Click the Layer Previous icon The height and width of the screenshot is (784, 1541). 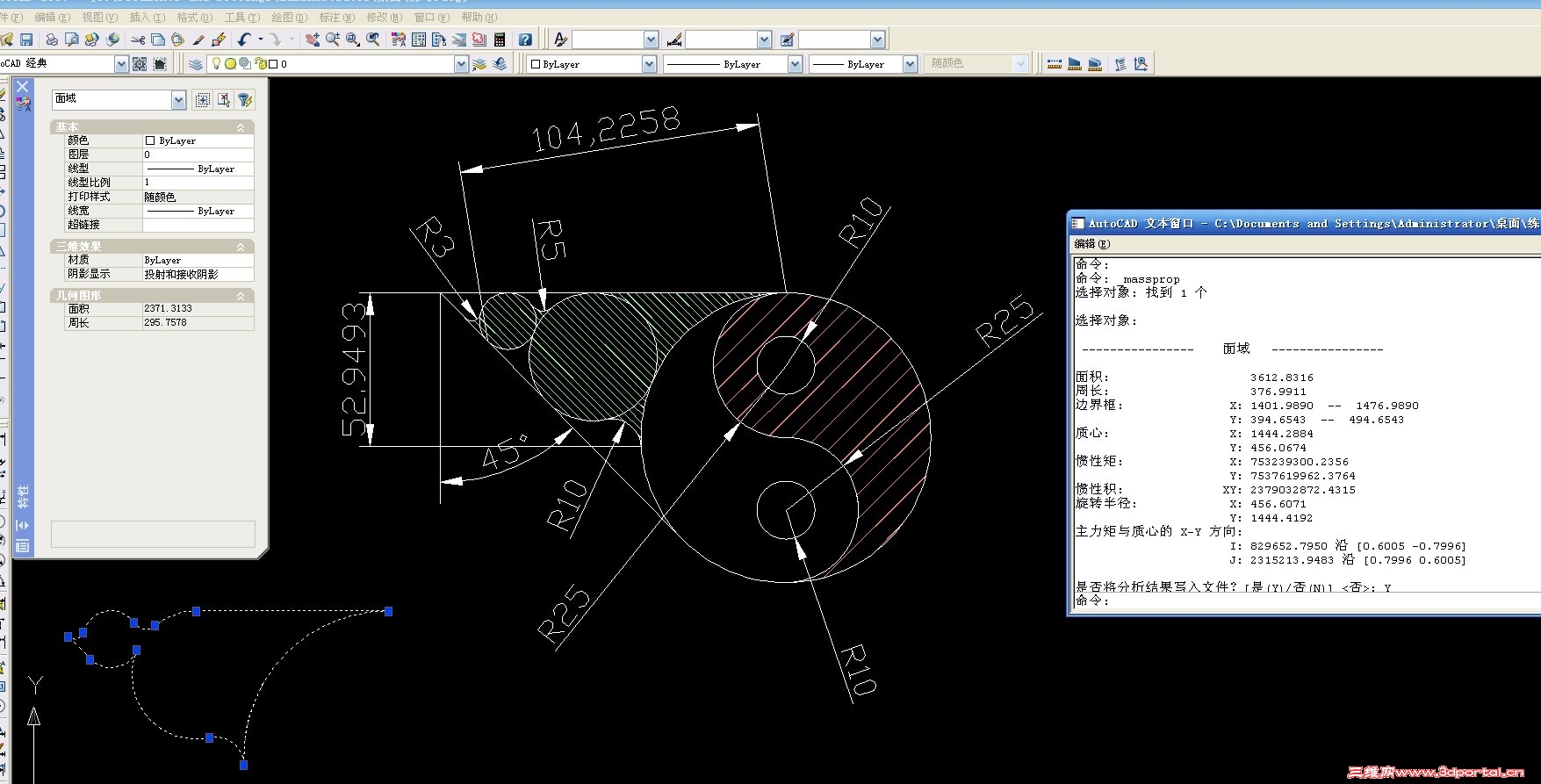[x=500, y=64]
